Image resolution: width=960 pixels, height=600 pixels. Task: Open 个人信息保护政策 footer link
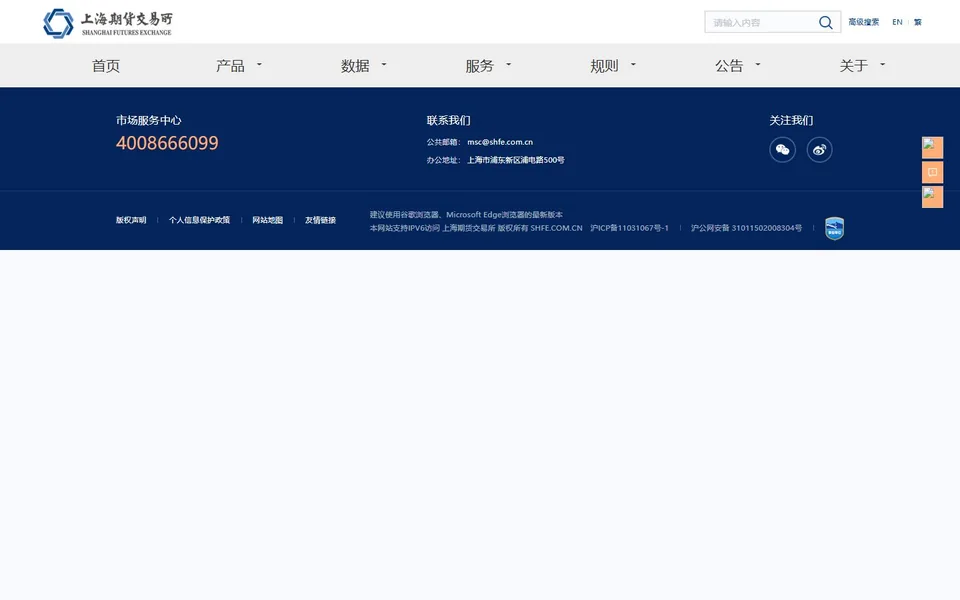coord(200,220)
